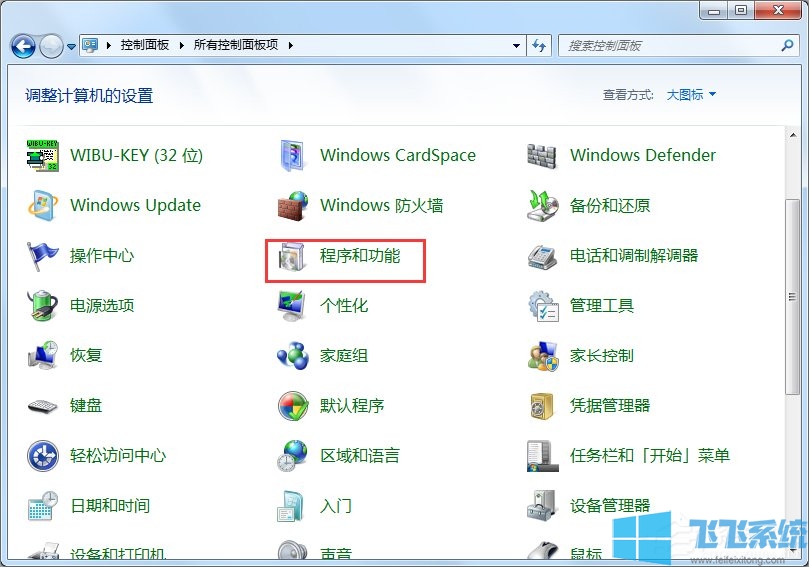Click the Windows 防火墙 firewall icon

(x=291, y=206)
